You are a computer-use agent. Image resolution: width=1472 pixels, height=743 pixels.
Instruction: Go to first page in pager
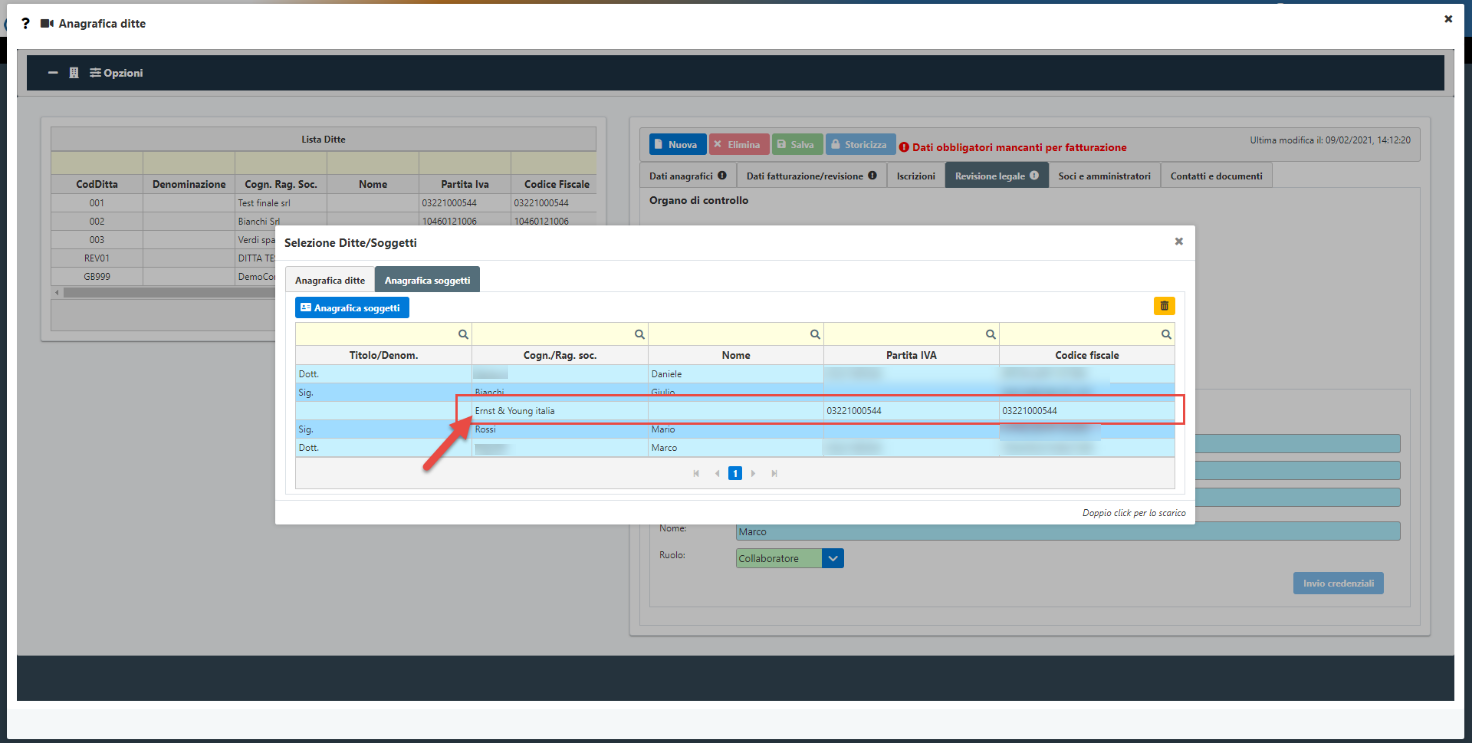pos(696,473)
